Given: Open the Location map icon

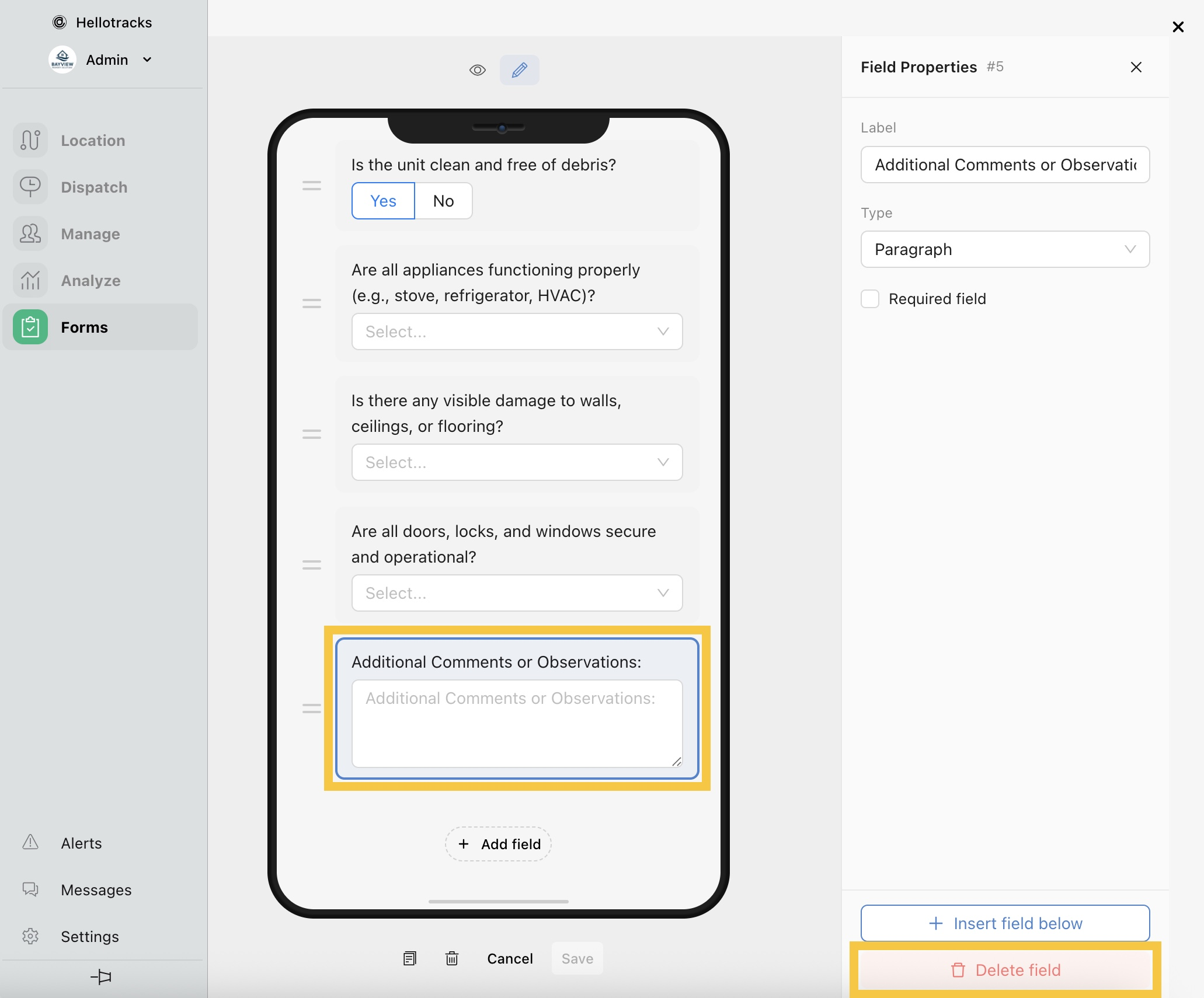Looking at the screenshot, I should (30, 140).
